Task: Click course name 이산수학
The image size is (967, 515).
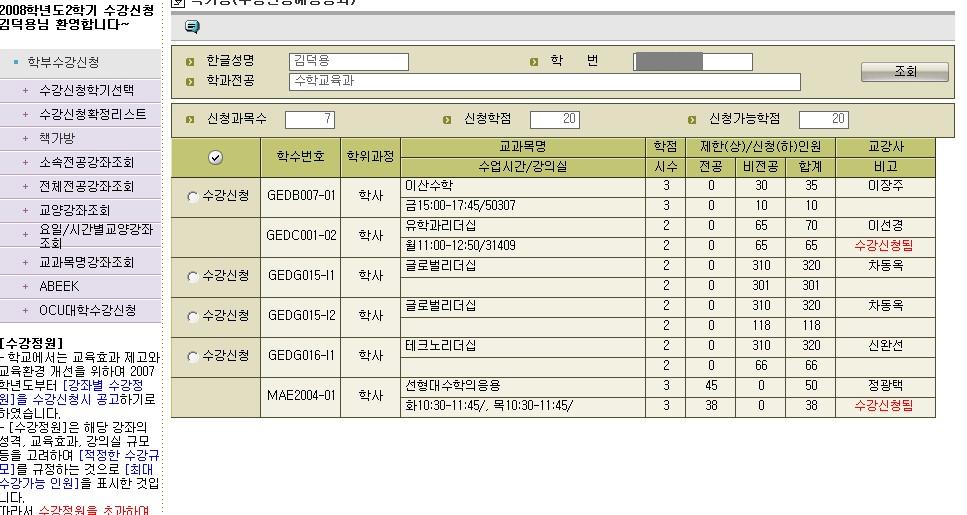Action: point(429,186)
